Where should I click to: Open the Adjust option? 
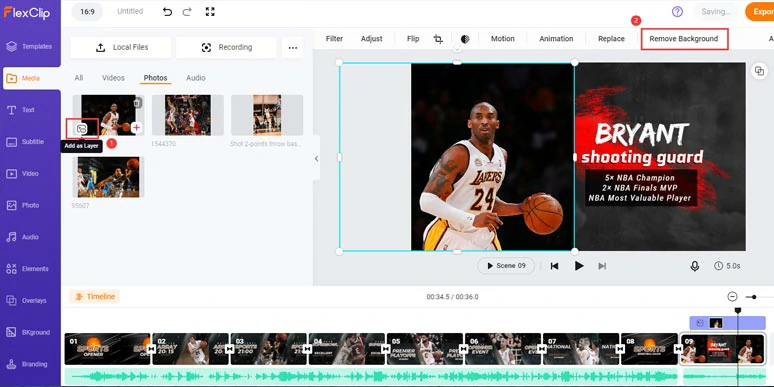pyautogui.click(x=372, y=39)
